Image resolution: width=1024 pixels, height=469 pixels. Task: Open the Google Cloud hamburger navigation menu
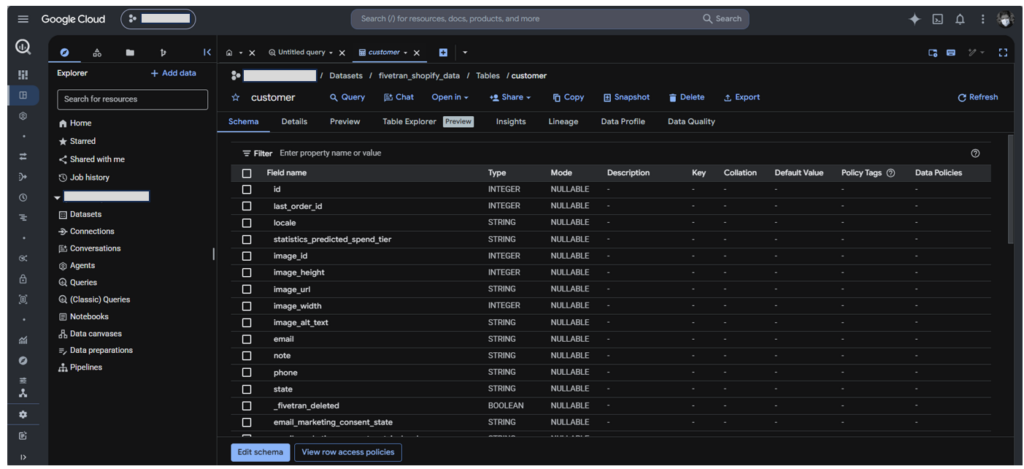[x=23, y=19]
